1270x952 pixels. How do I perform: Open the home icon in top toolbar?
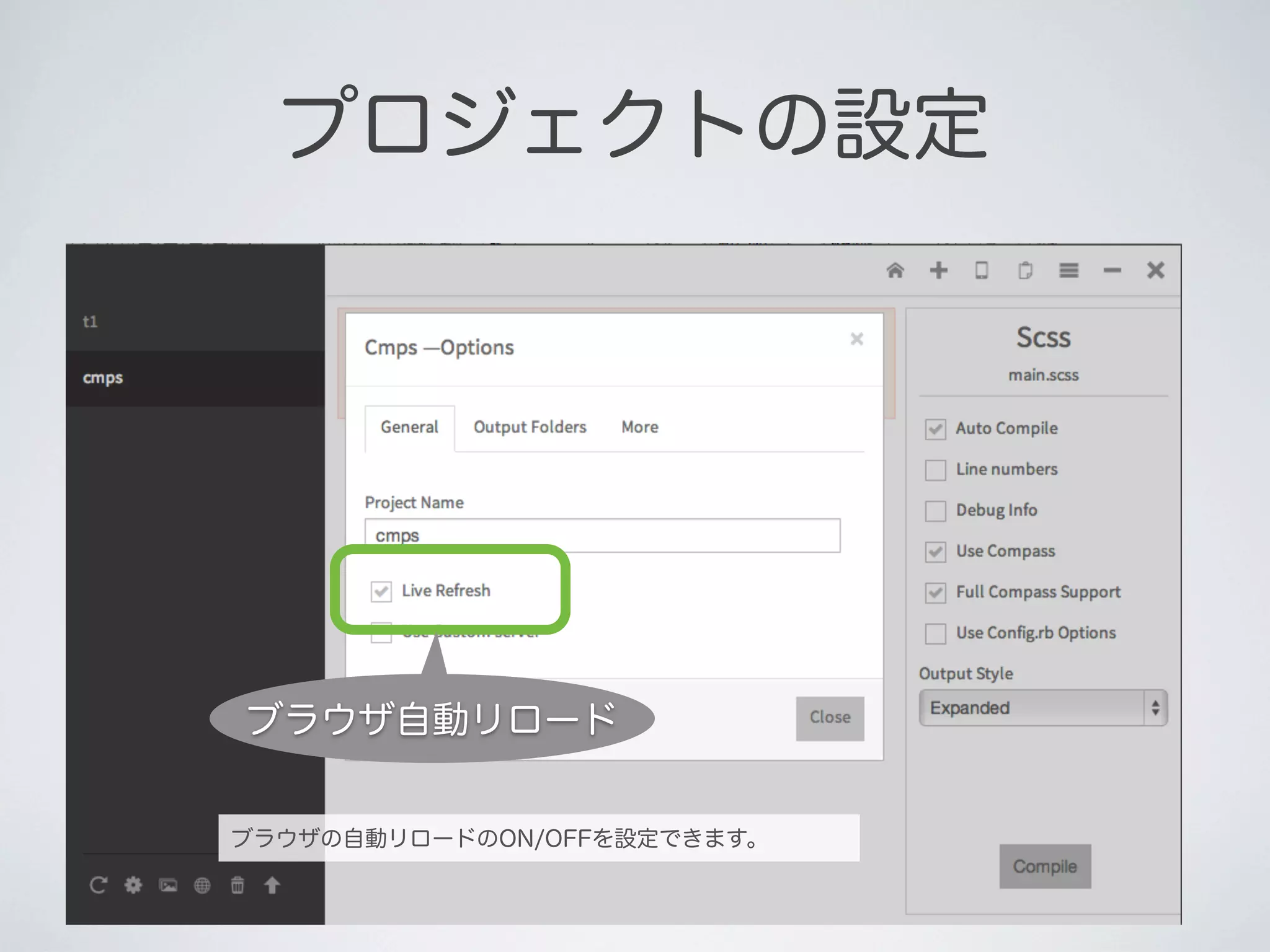click(x=895, y=270)
